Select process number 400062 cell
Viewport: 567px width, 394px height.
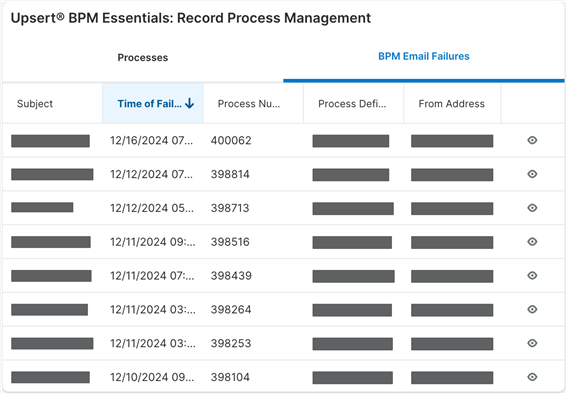pos(231,140)
